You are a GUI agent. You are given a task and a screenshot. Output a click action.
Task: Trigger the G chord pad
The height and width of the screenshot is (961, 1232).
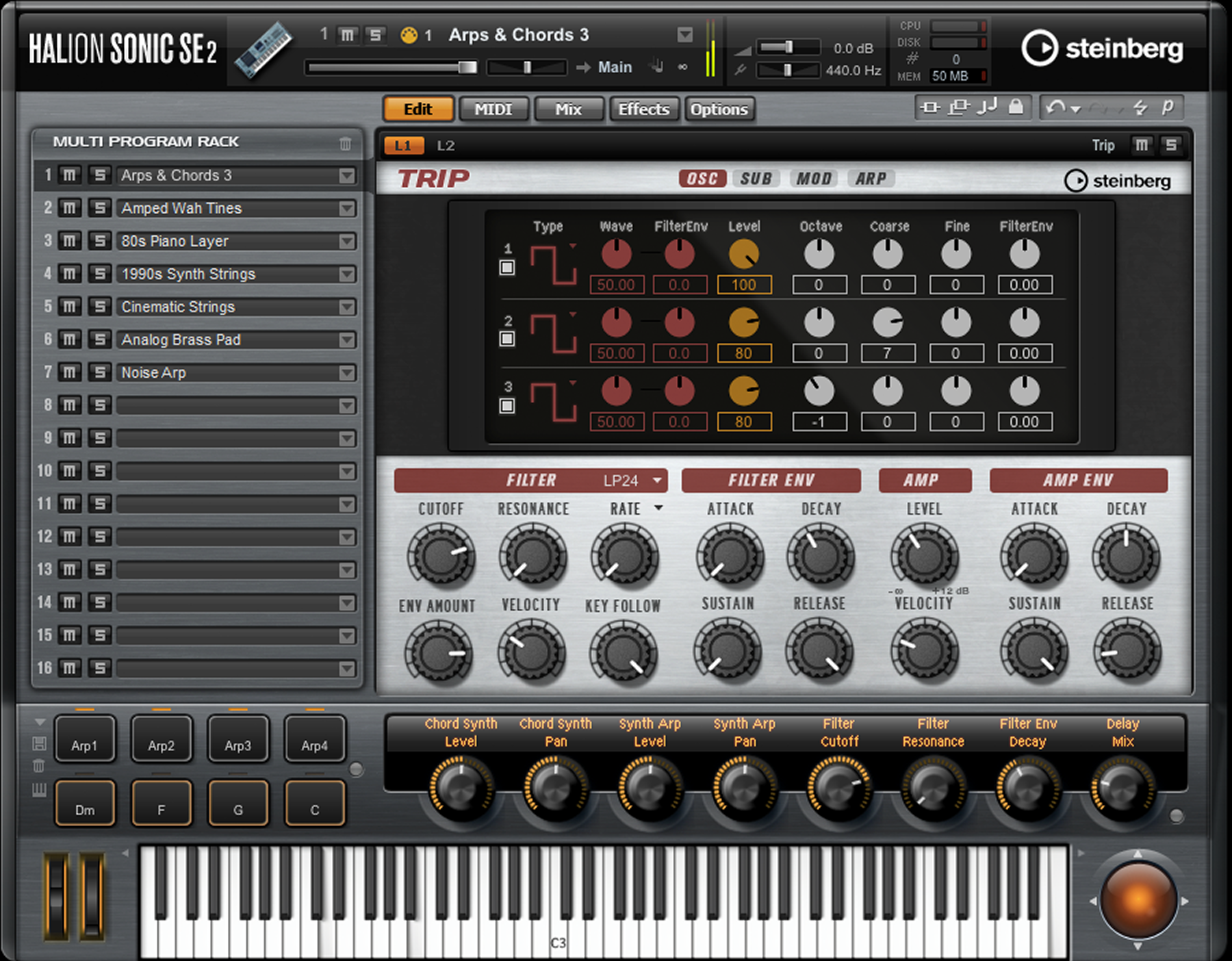[238, 804]
